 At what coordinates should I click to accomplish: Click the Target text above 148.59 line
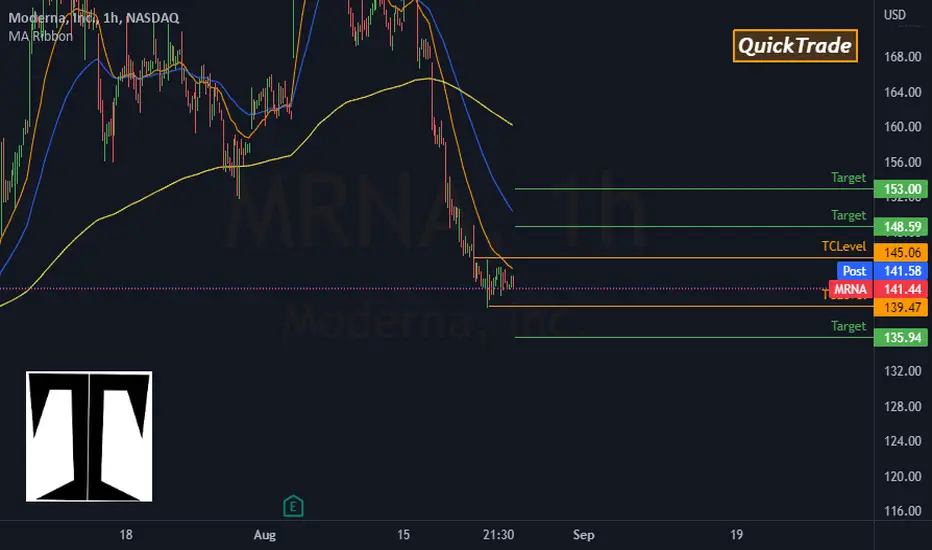(848, 215)
